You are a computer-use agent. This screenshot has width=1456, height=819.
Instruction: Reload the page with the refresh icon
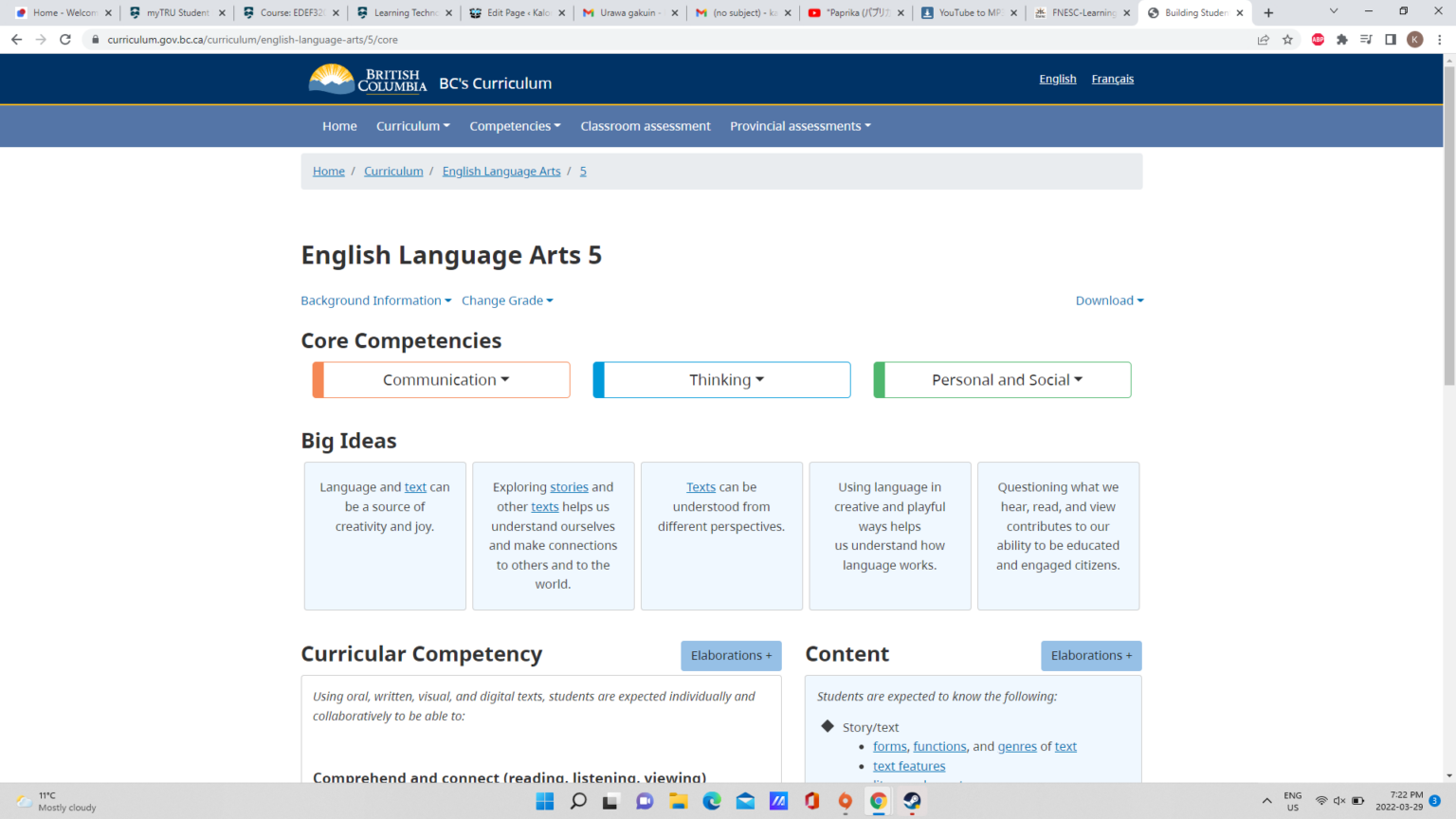pyautogui.click(x=64, y=40)
